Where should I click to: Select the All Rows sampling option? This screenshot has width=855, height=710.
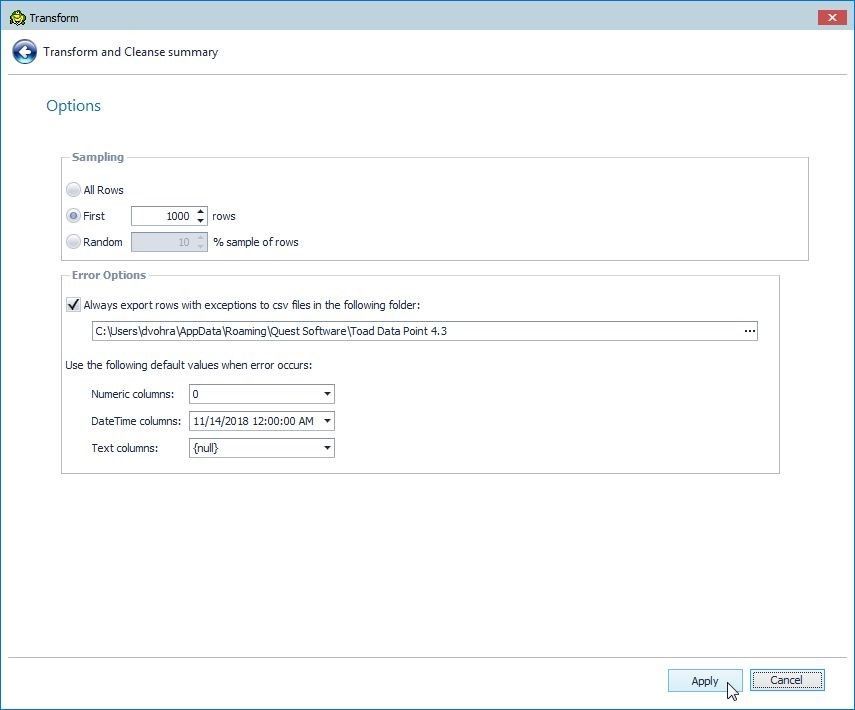point(73,190)
